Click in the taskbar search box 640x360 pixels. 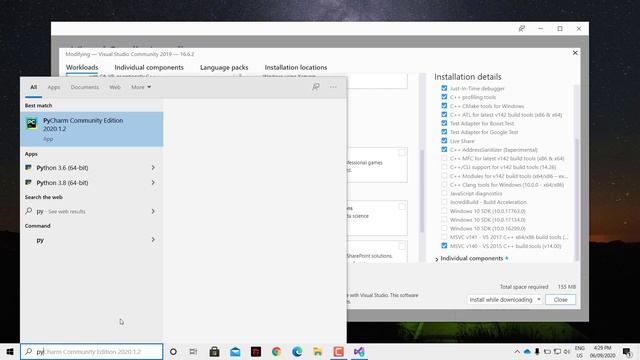(91, 351)
